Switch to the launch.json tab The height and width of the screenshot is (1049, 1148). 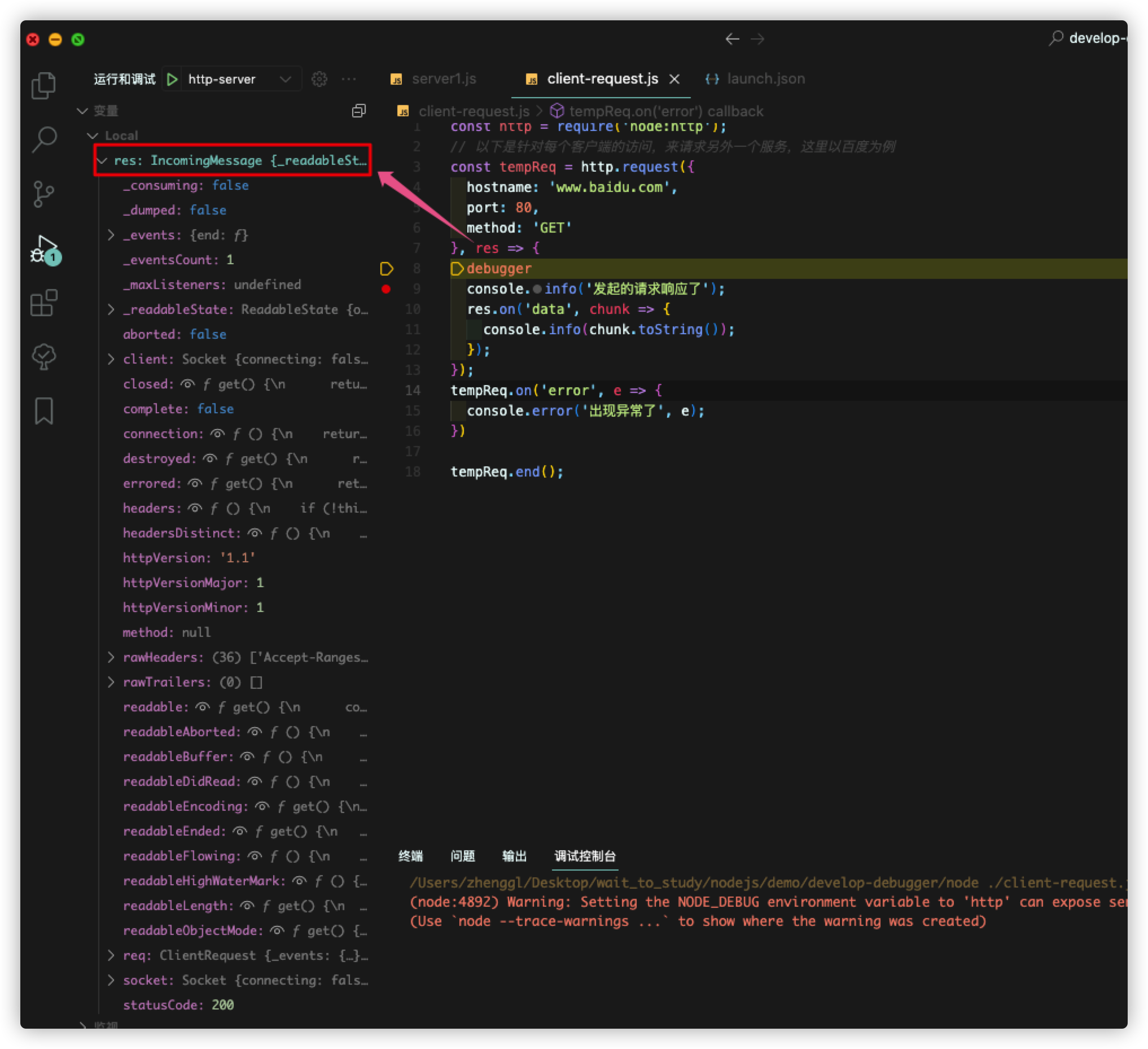(755, 79)
